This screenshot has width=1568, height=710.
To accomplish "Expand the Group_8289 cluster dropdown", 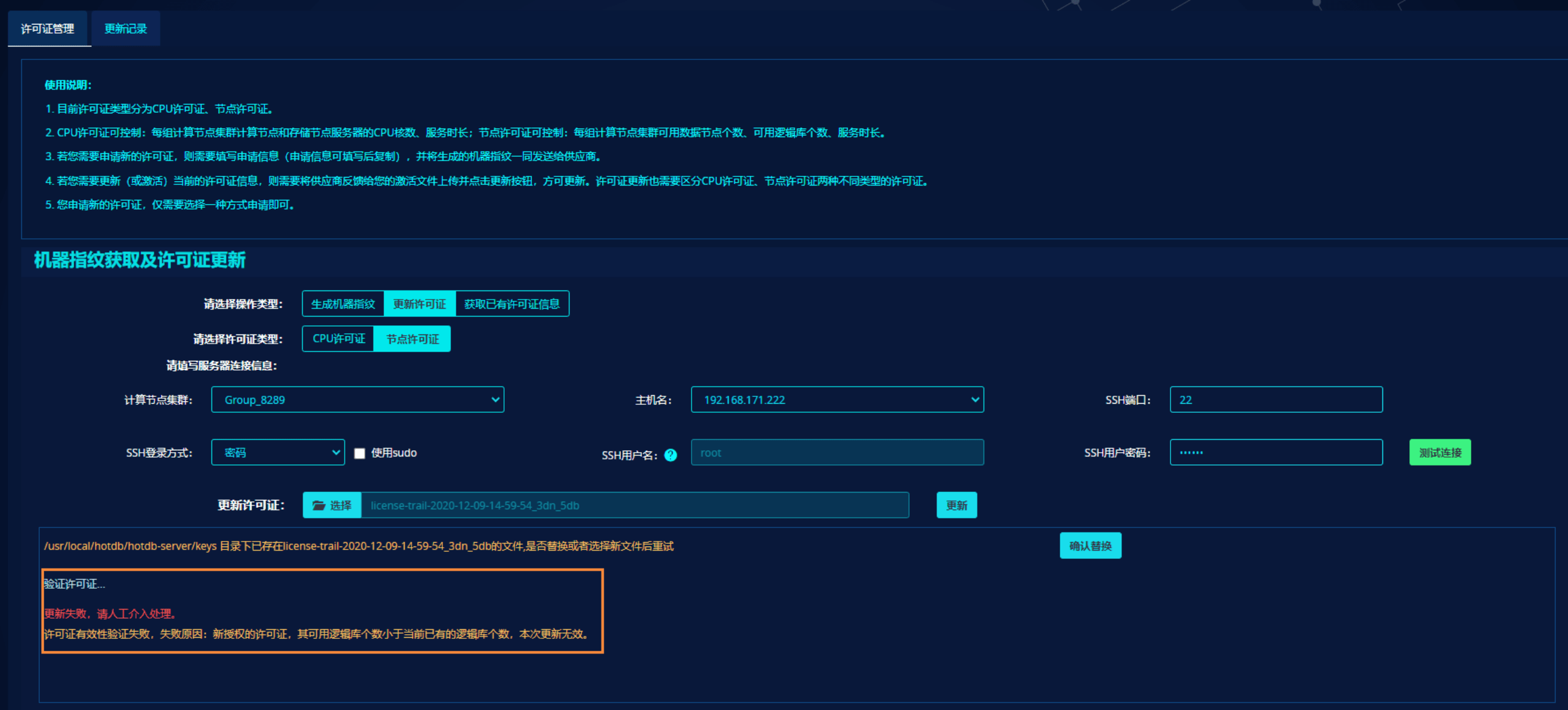I will pyautogui.click(x=358, y=399).
